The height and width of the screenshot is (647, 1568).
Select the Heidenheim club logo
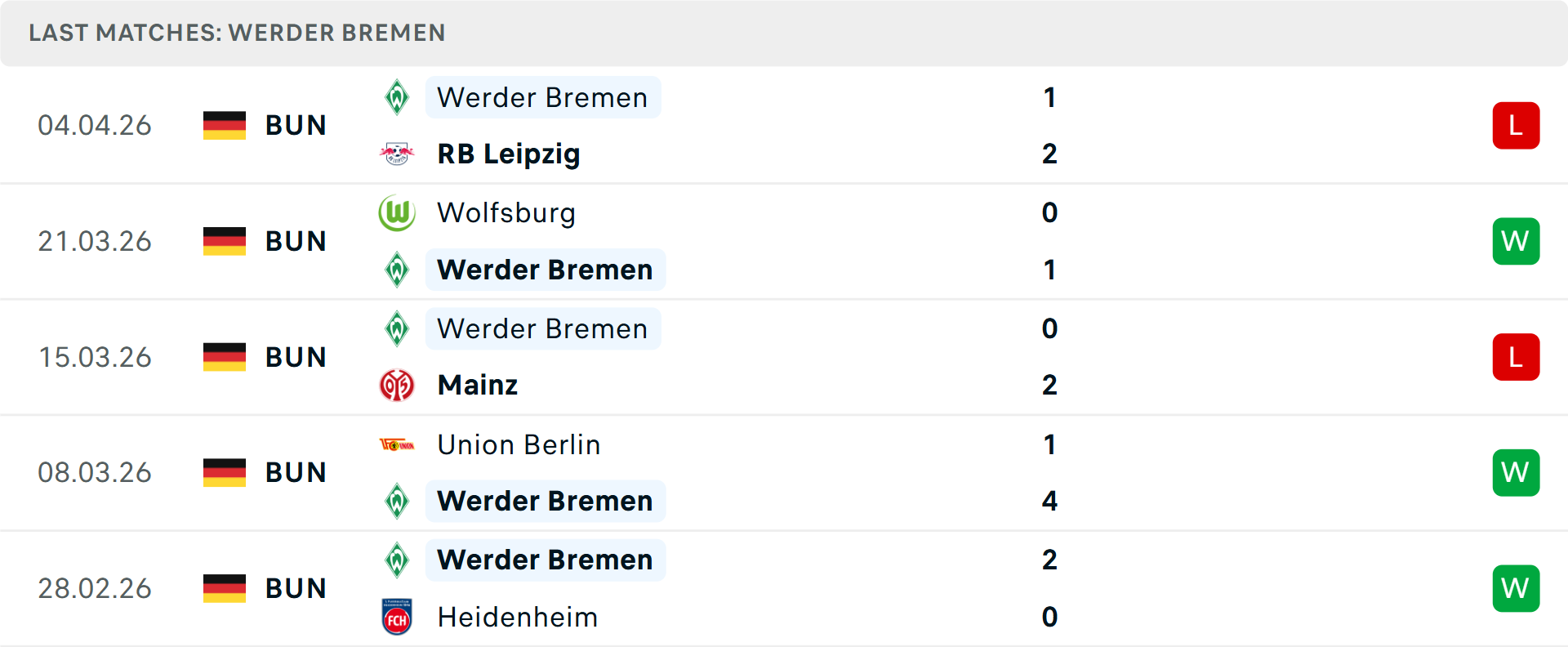pyautogui.click(x=398, y=617)
